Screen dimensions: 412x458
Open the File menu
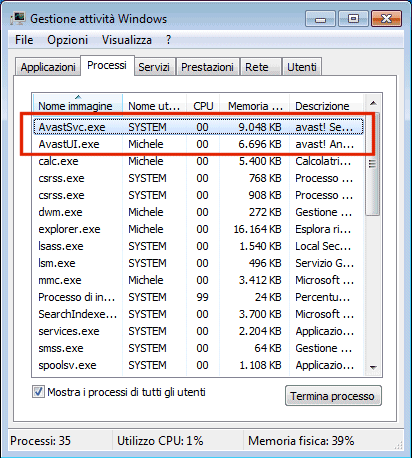(24, 40)
